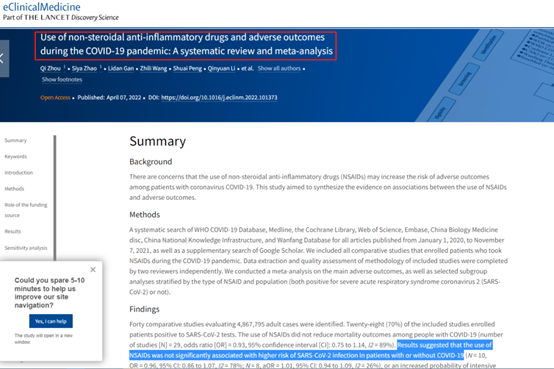Click the 'Summary' heading
The image size is (554, 369).
pyautogui.click(x=158, y=141)
